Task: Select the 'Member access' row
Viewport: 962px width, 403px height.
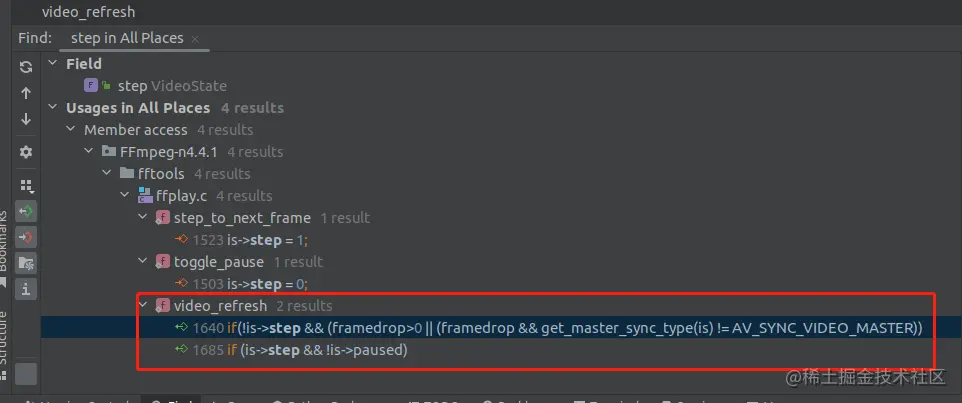Action: point(169,130)
